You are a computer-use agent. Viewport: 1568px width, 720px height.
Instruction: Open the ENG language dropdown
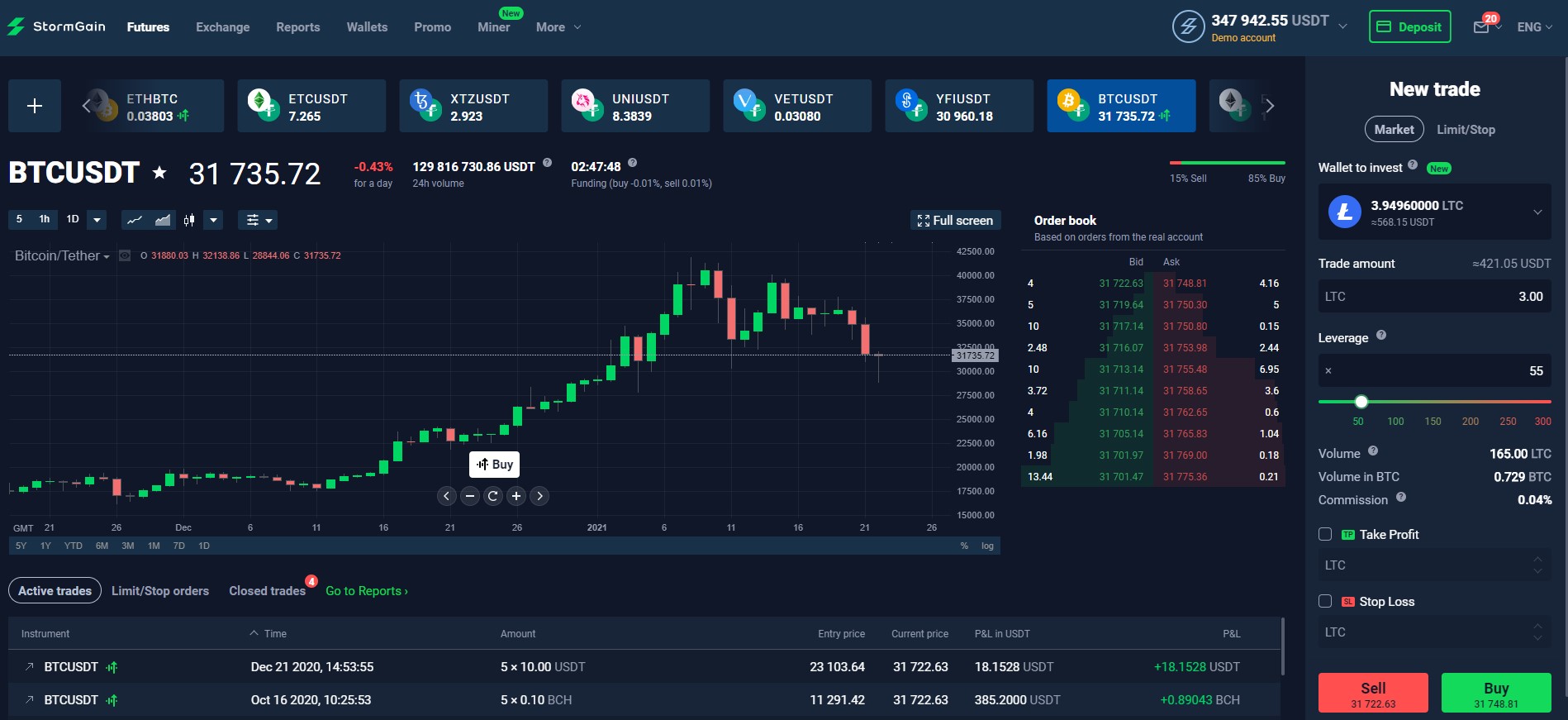1534,27
